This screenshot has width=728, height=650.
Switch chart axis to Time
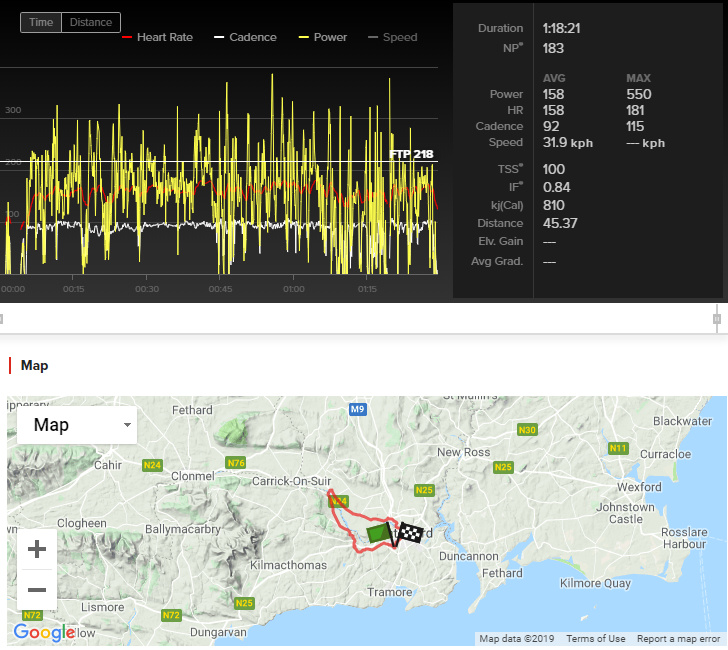tap(41, 22)
